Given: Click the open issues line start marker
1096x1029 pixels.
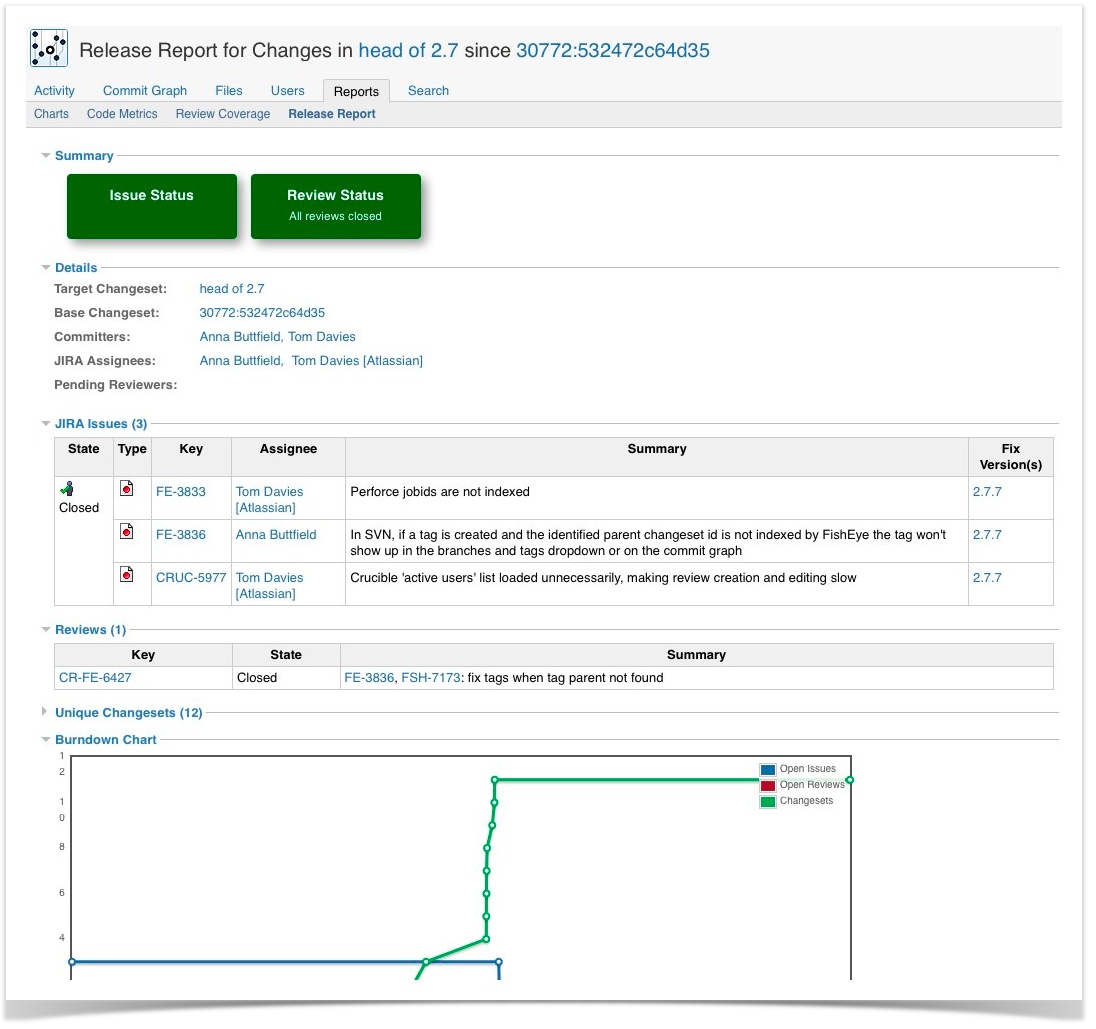Looking at the screenshot, I should click(71, 962).
